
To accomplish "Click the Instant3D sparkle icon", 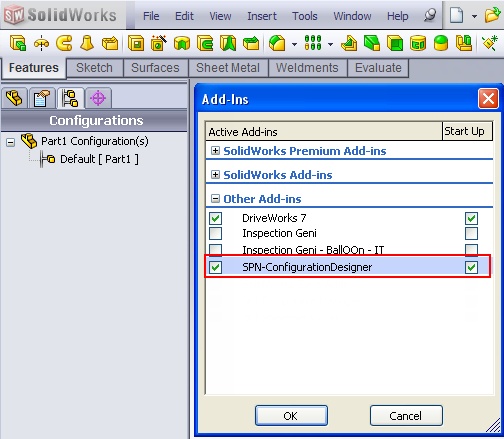I will pos(490,43).
